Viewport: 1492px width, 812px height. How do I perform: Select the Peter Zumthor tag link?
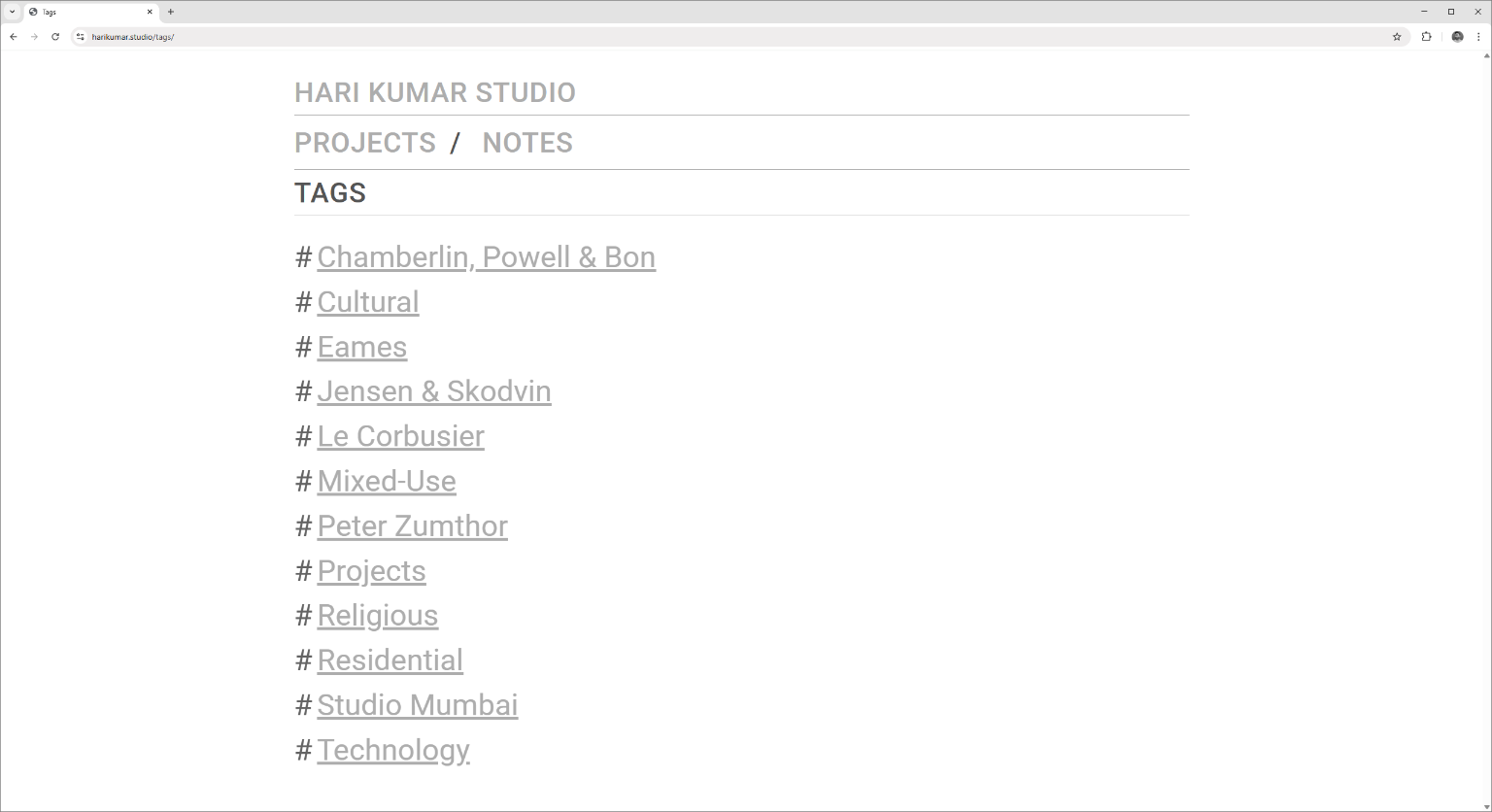coord(412,525)
